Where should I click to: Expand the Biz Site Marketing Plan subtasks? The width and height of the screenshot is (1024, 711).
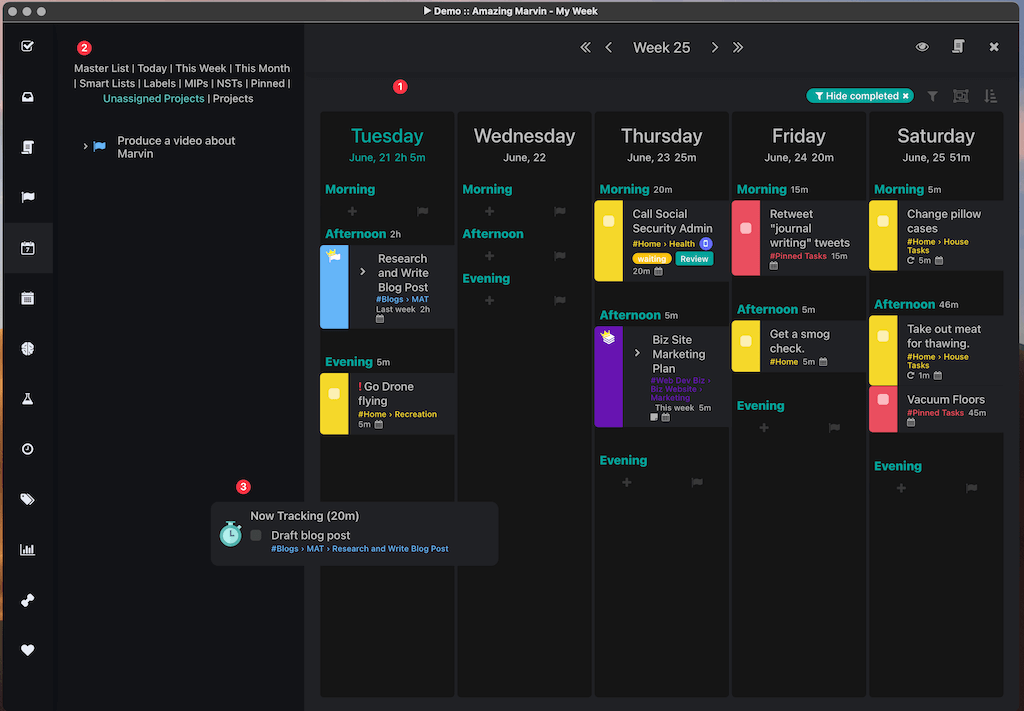click(637, 353)
